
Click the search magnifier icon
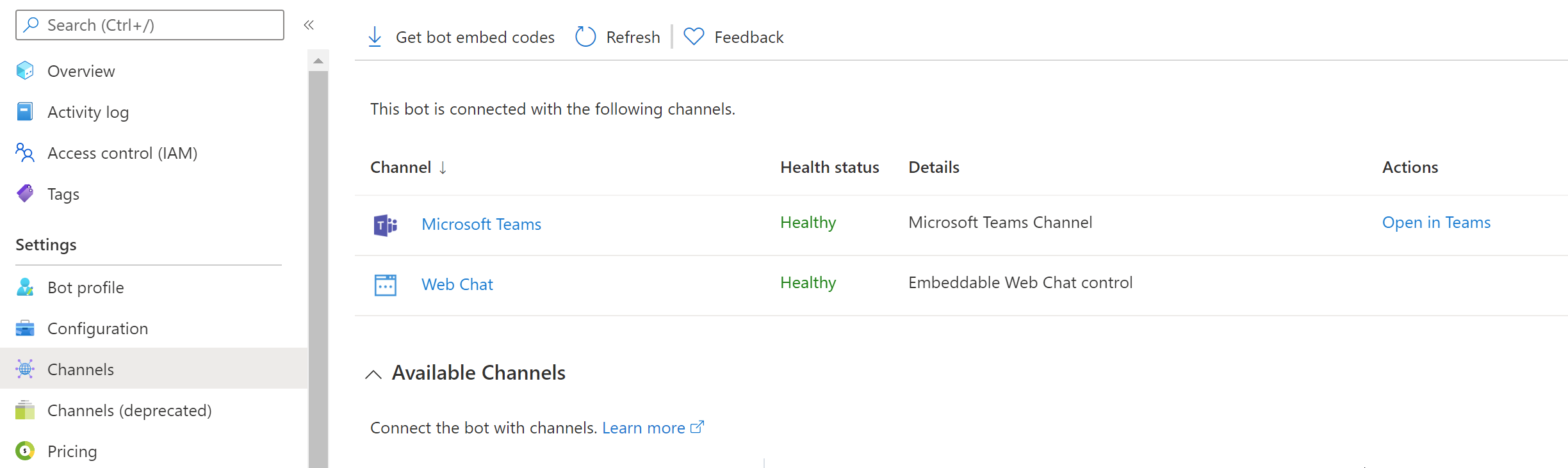[x=31, y=25]
